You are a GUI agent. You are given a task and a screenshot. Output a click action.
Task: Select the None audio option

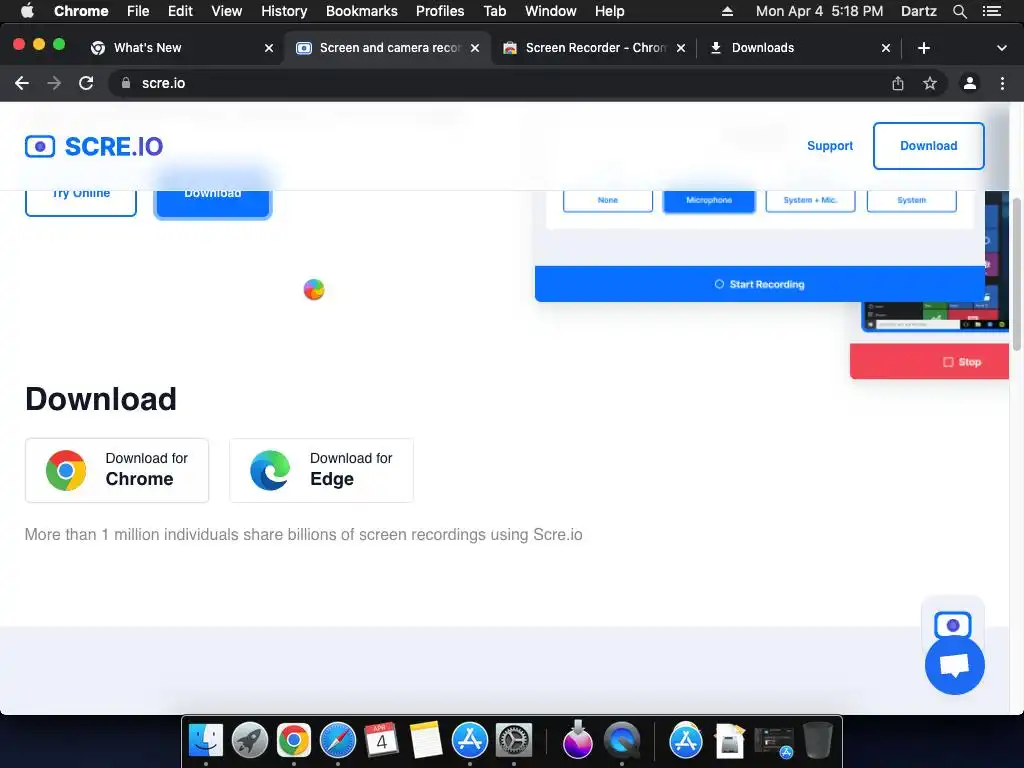tap(607, 200)
